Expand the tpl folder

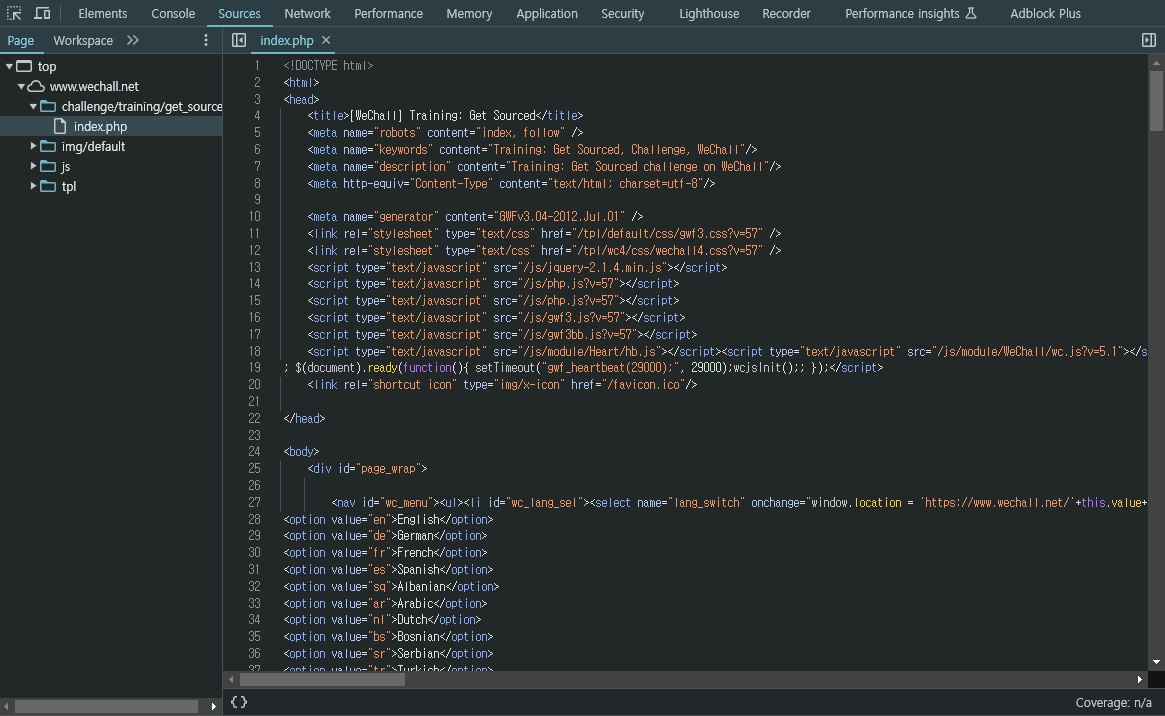[x=33, y=186]
